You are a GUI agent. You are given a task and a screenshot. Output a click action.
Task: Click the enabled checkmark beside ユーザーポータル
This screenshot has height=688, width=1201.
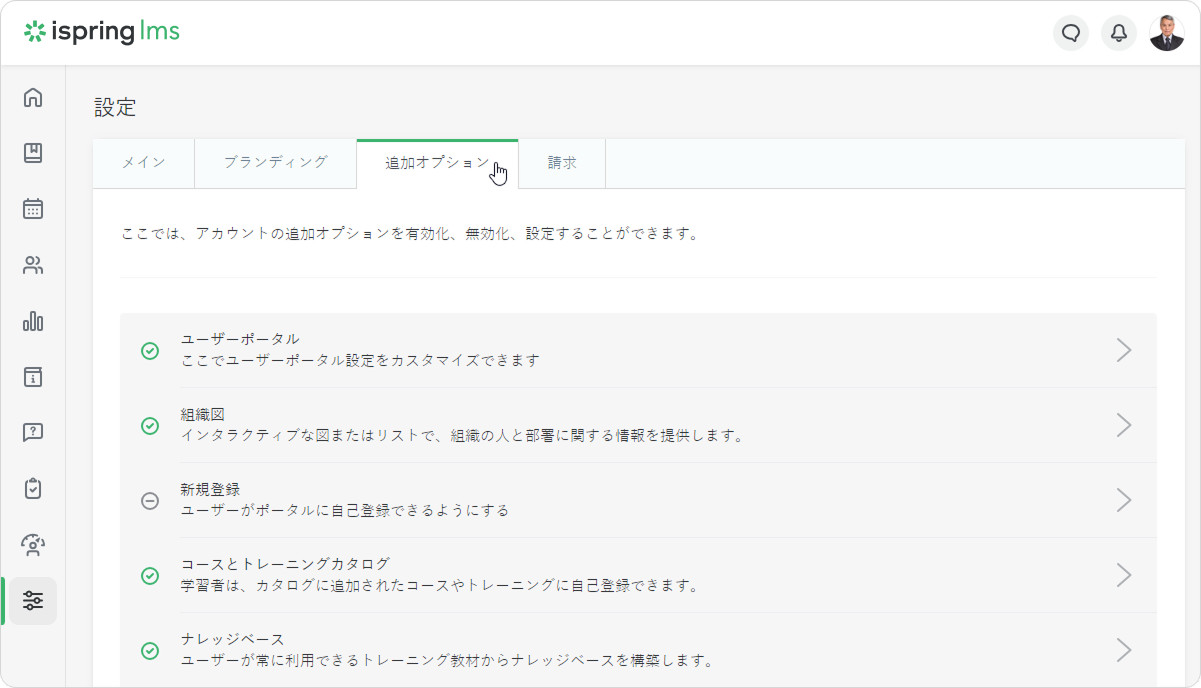click(150, 351)
